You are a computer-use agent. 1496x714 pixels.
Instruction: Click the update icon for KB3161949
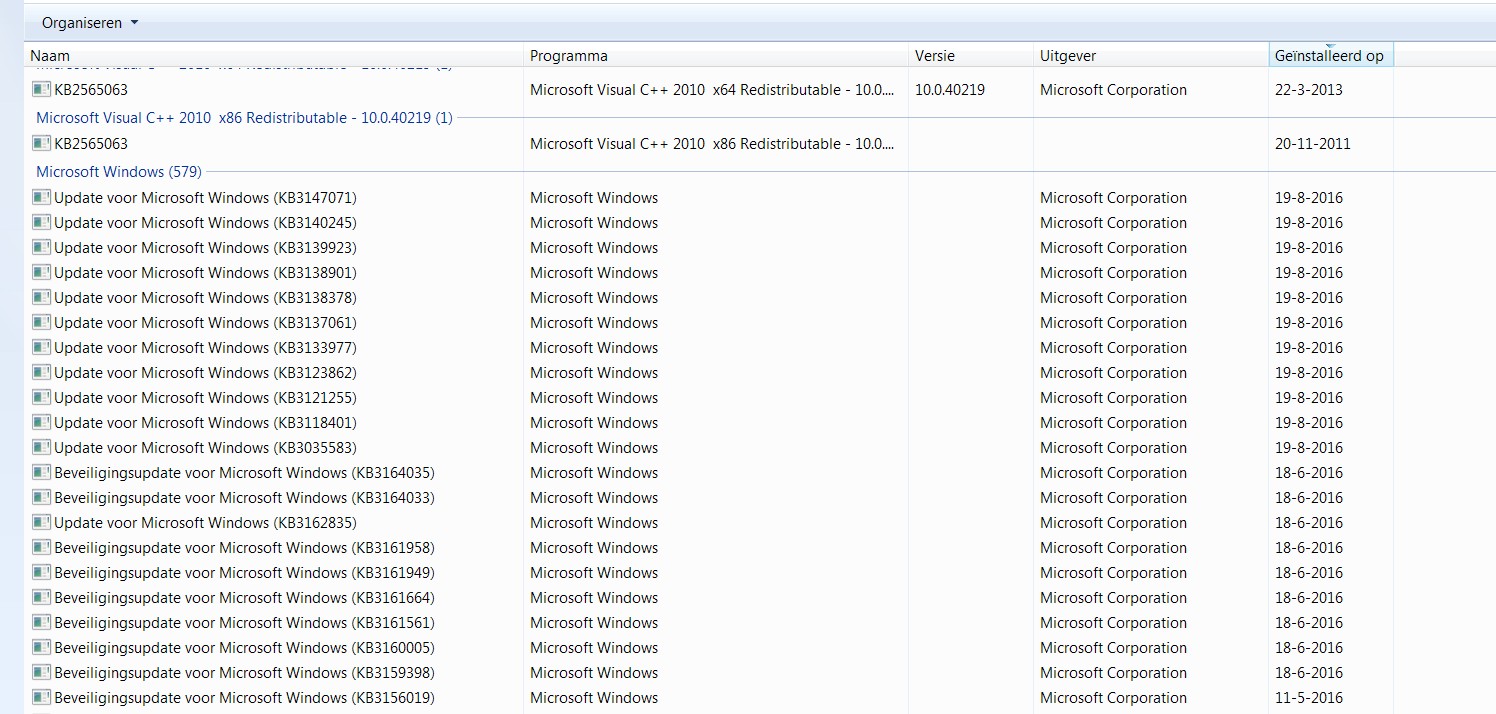42,572
